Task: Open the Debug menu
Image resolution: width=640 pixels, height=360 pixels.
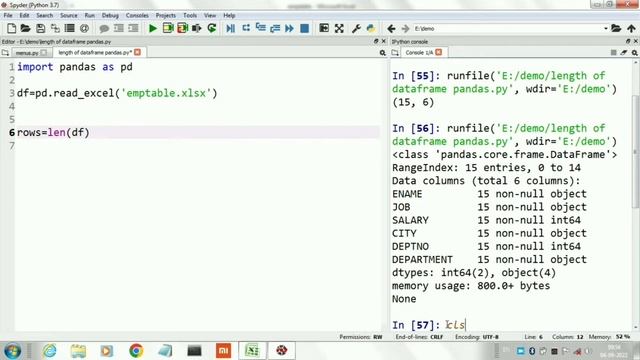Action: point(110,15)
